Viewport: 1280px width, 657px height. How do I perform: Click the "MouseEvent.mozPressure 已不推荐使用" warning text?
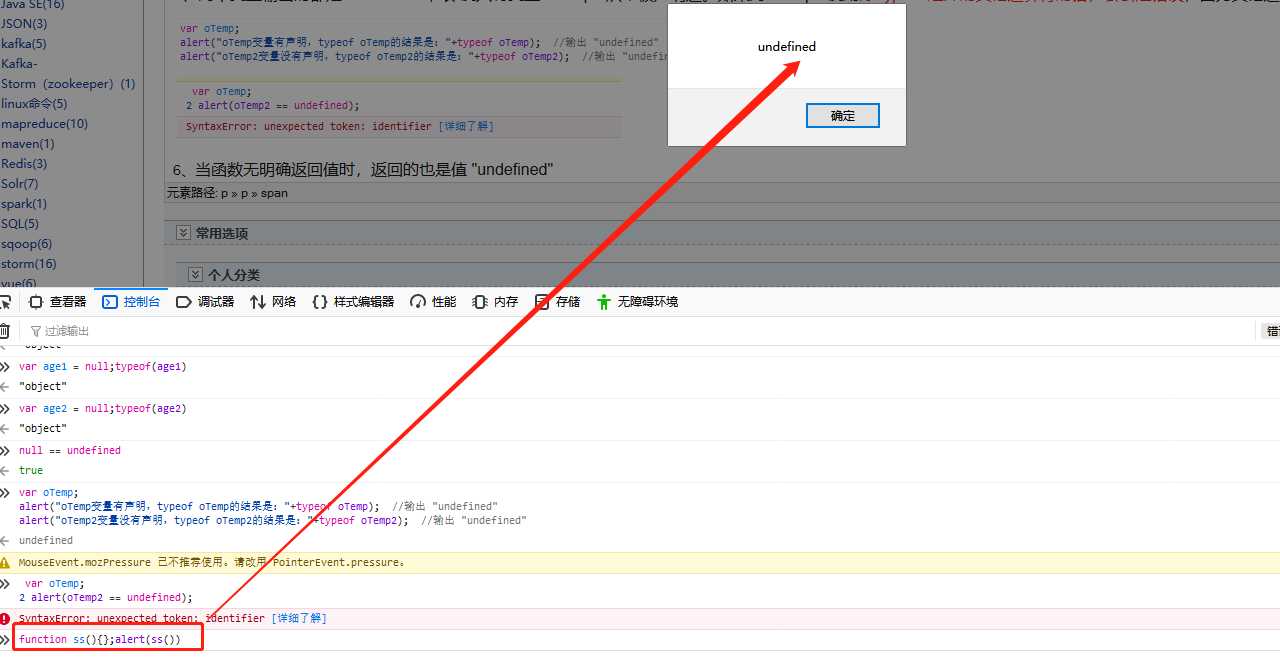click(x=213, y=563)
